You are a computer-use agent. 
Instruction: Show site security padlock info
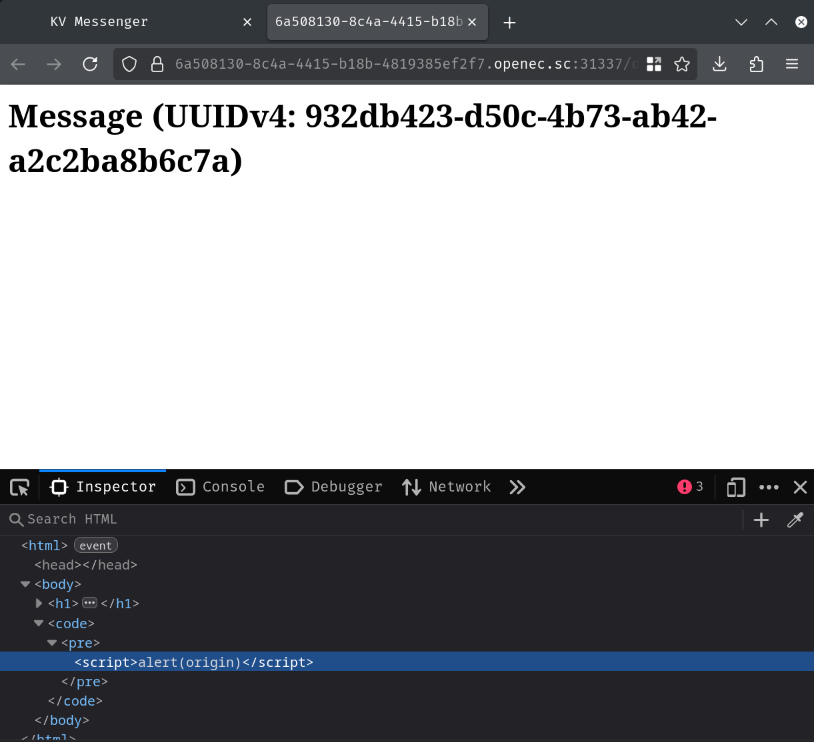coord(157,64)
